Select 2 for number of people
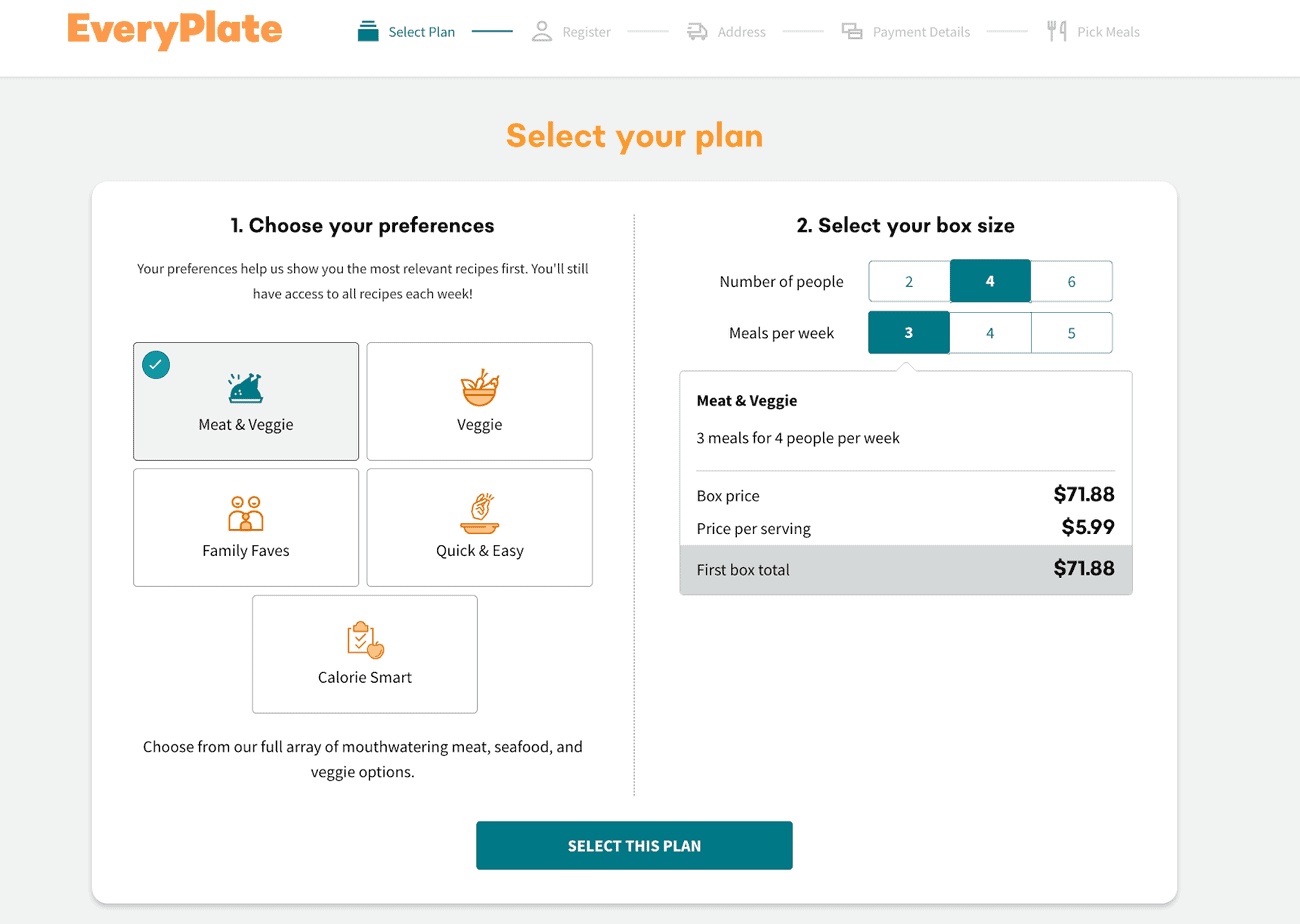 [x=909, y=282]
